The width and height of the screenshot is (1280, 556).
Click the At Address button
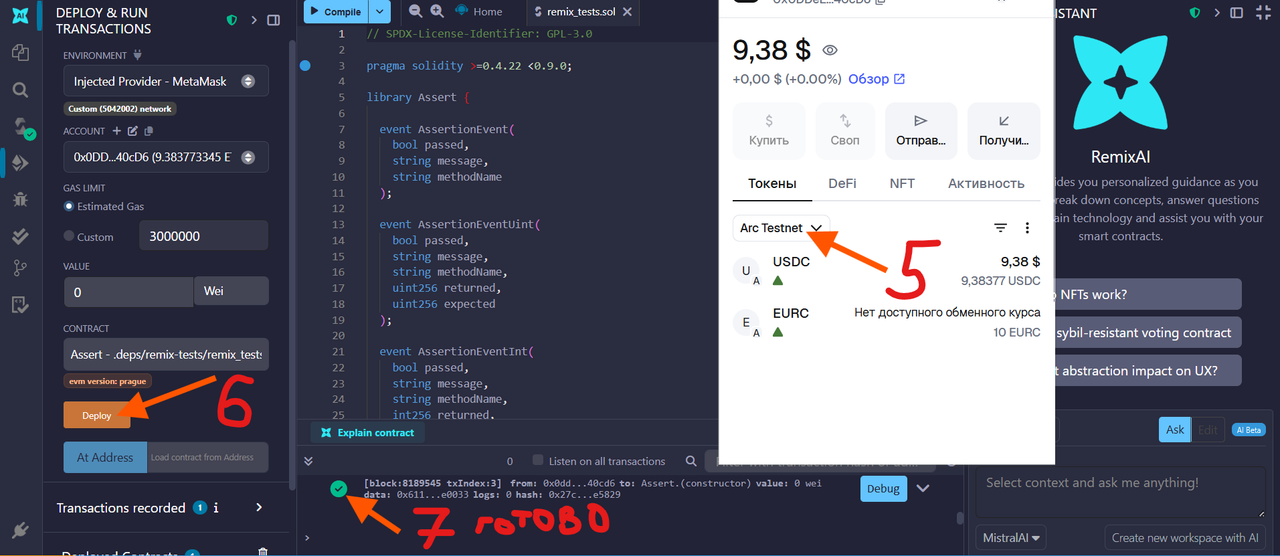pos(105,458)
